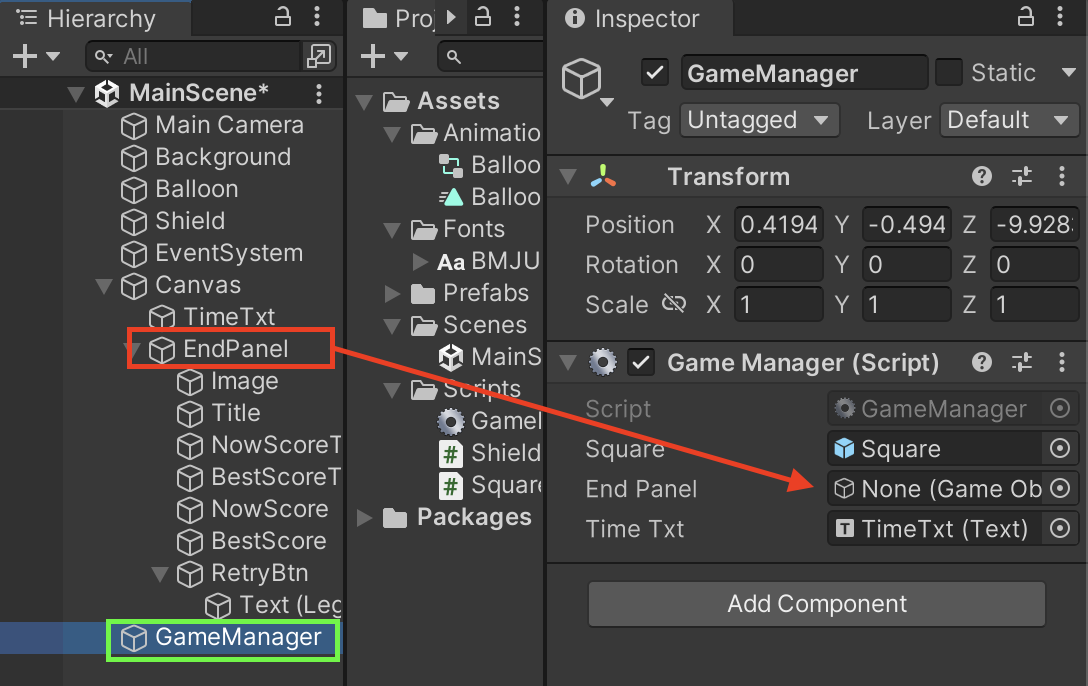This screenshot has height=686, width=1088.
Task: Click the Scale Z value field
Action: 1034,305
